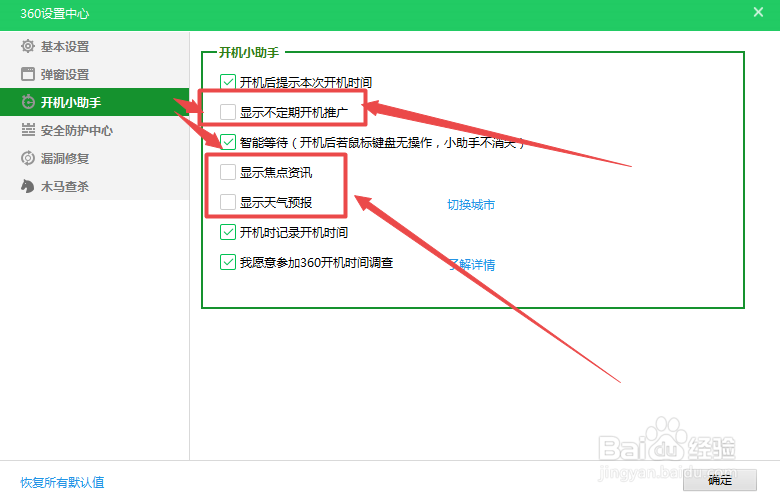Image resolution: width=780 pixels, height=500 pixels.
Task: Click 恢复所有默认值 link
Action: click(62, 482)
